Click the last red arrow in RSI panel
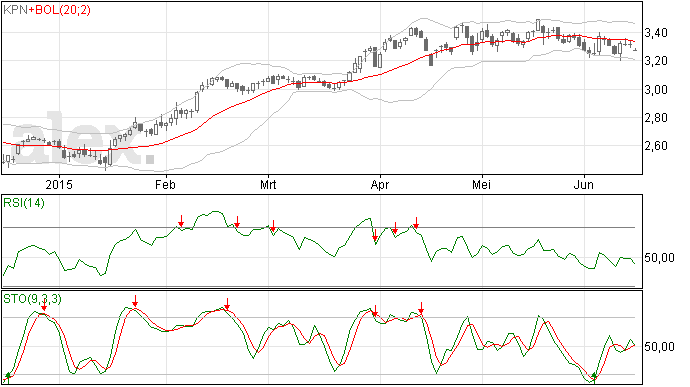 416,223
